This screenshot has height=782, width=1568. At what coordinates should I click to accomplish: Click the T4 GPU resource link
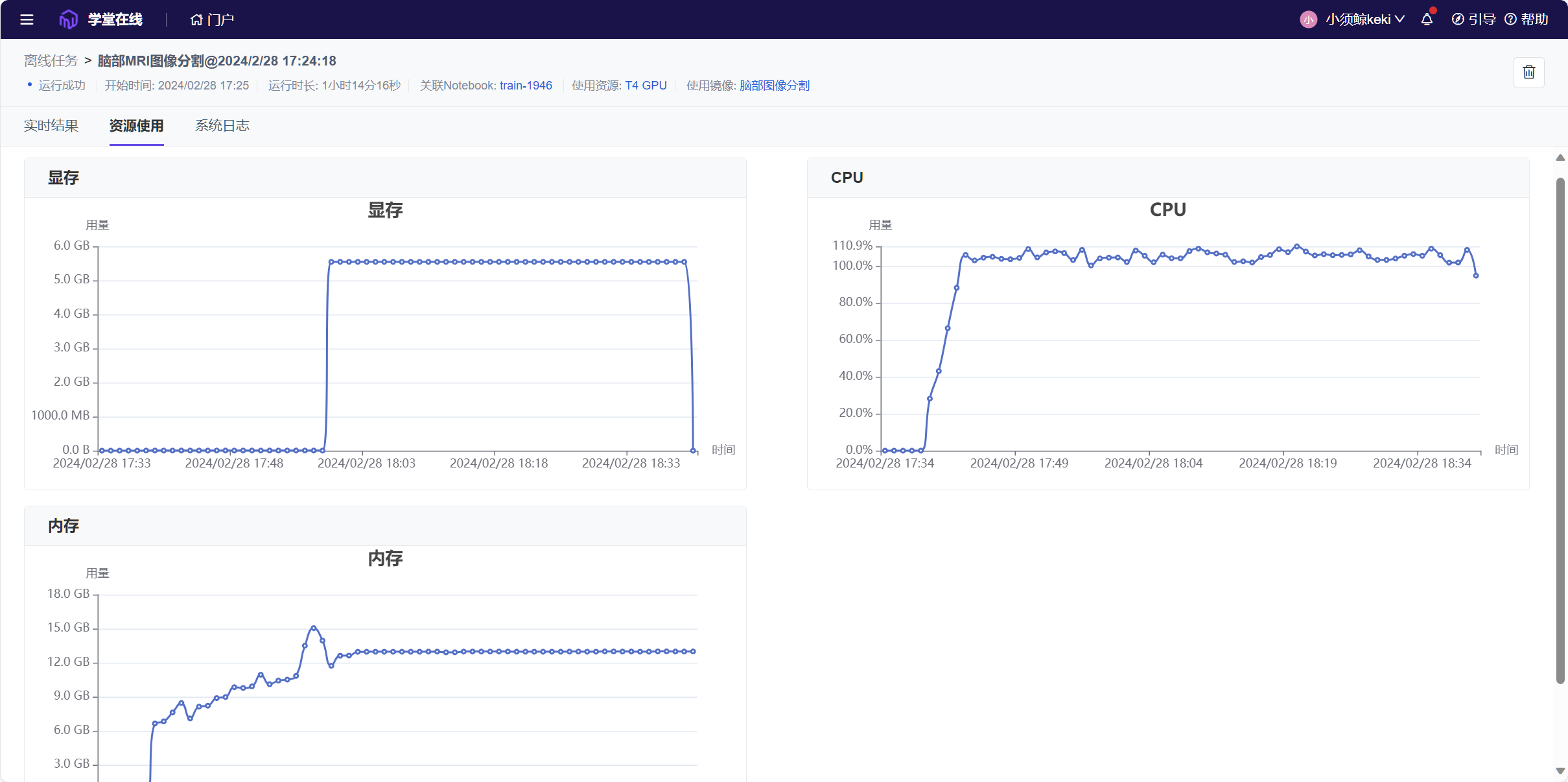point(646,86)
